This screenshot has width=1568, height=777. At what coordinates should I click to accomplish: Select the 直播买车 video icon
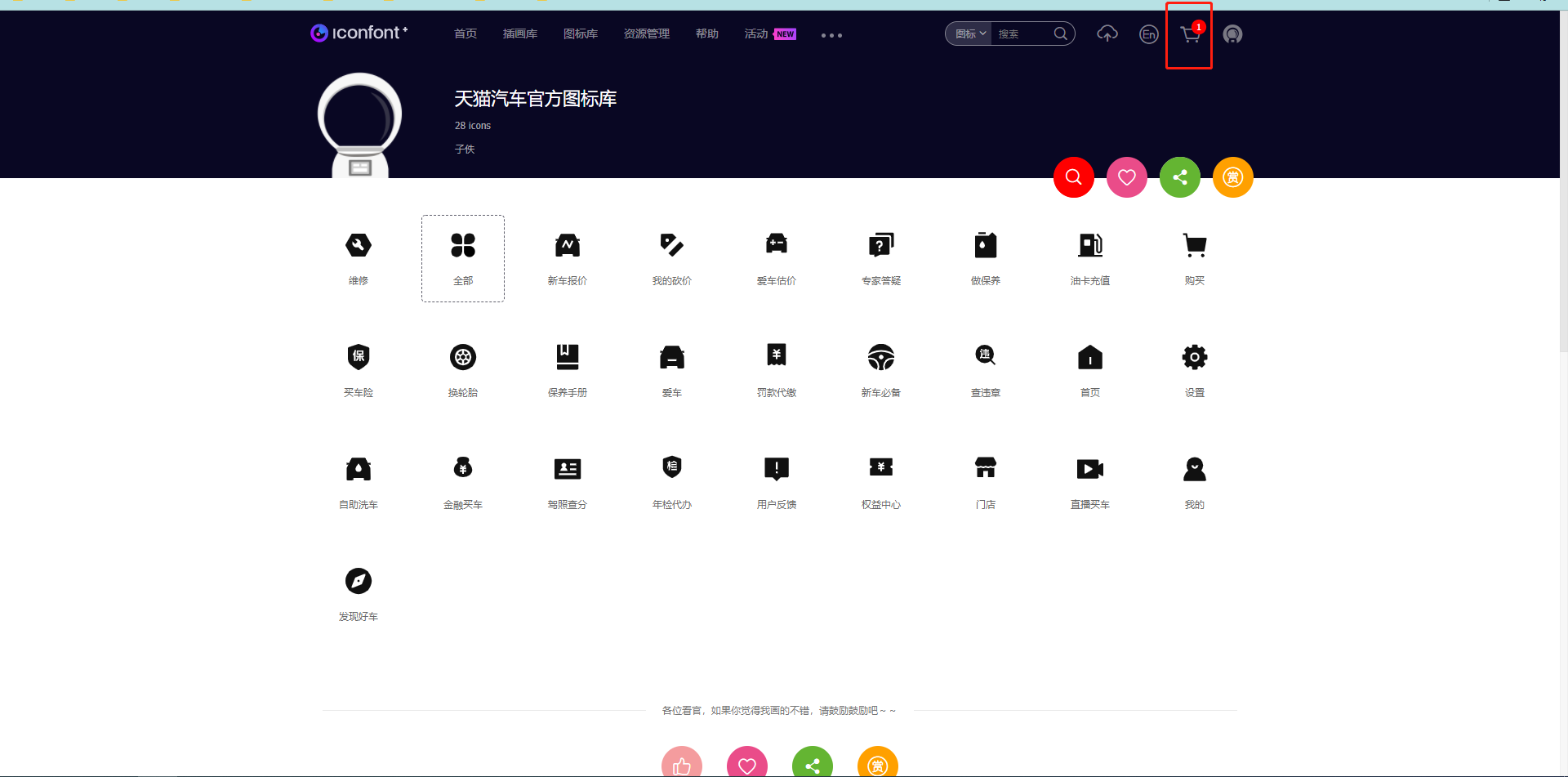1090,469
